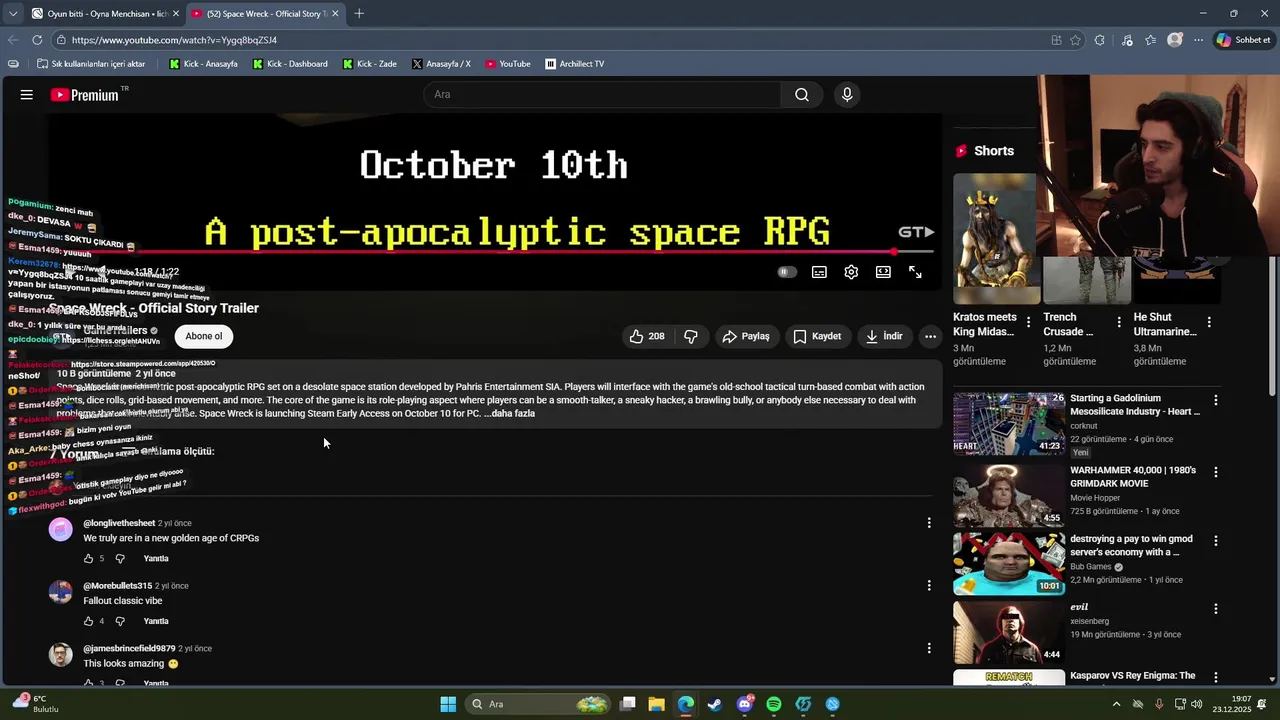1280x720 pixels.
Task: Start voice search with the microphone
Action: (847, 95)
